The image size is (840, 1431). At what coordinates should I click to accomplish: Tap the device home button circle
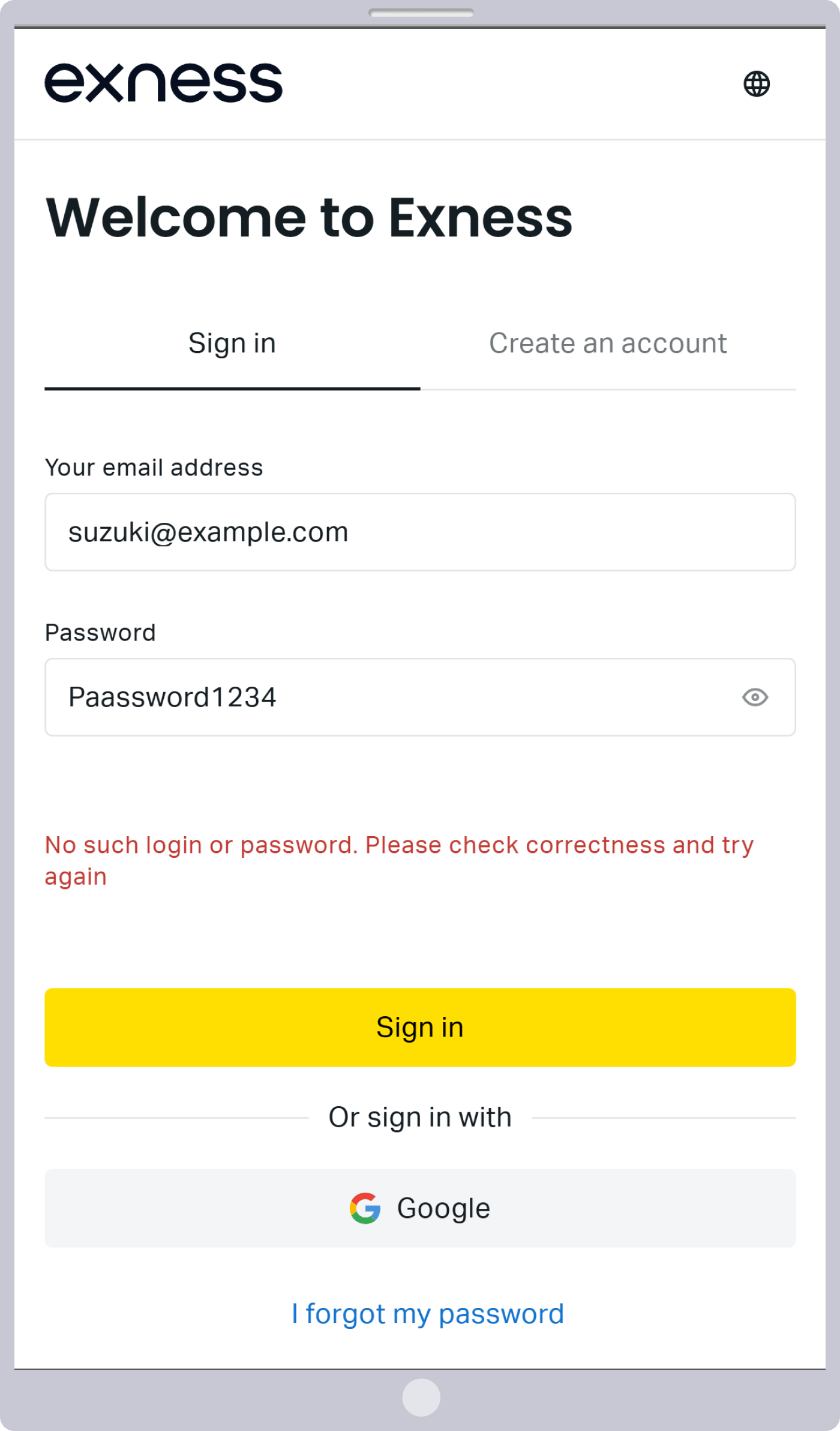coord(421,1397)
